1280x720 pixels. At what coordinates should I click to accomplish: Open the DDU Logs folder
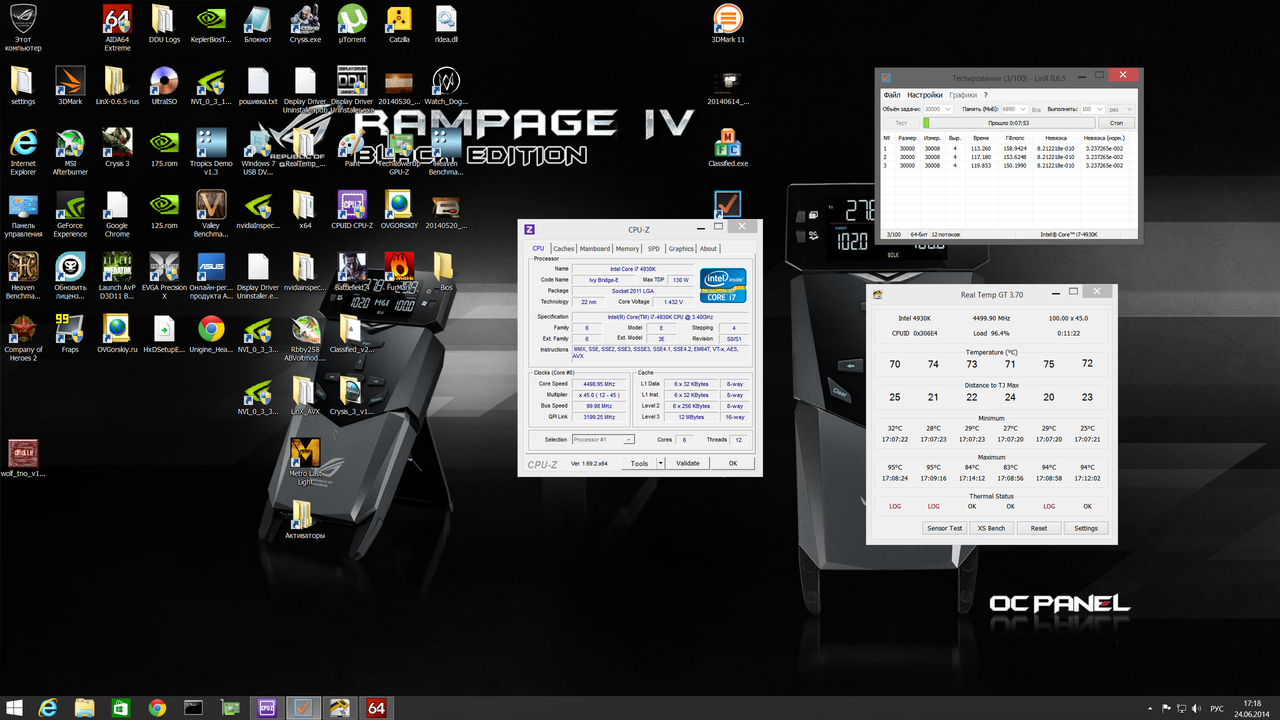pyautogui.click(x=164, y=23)
